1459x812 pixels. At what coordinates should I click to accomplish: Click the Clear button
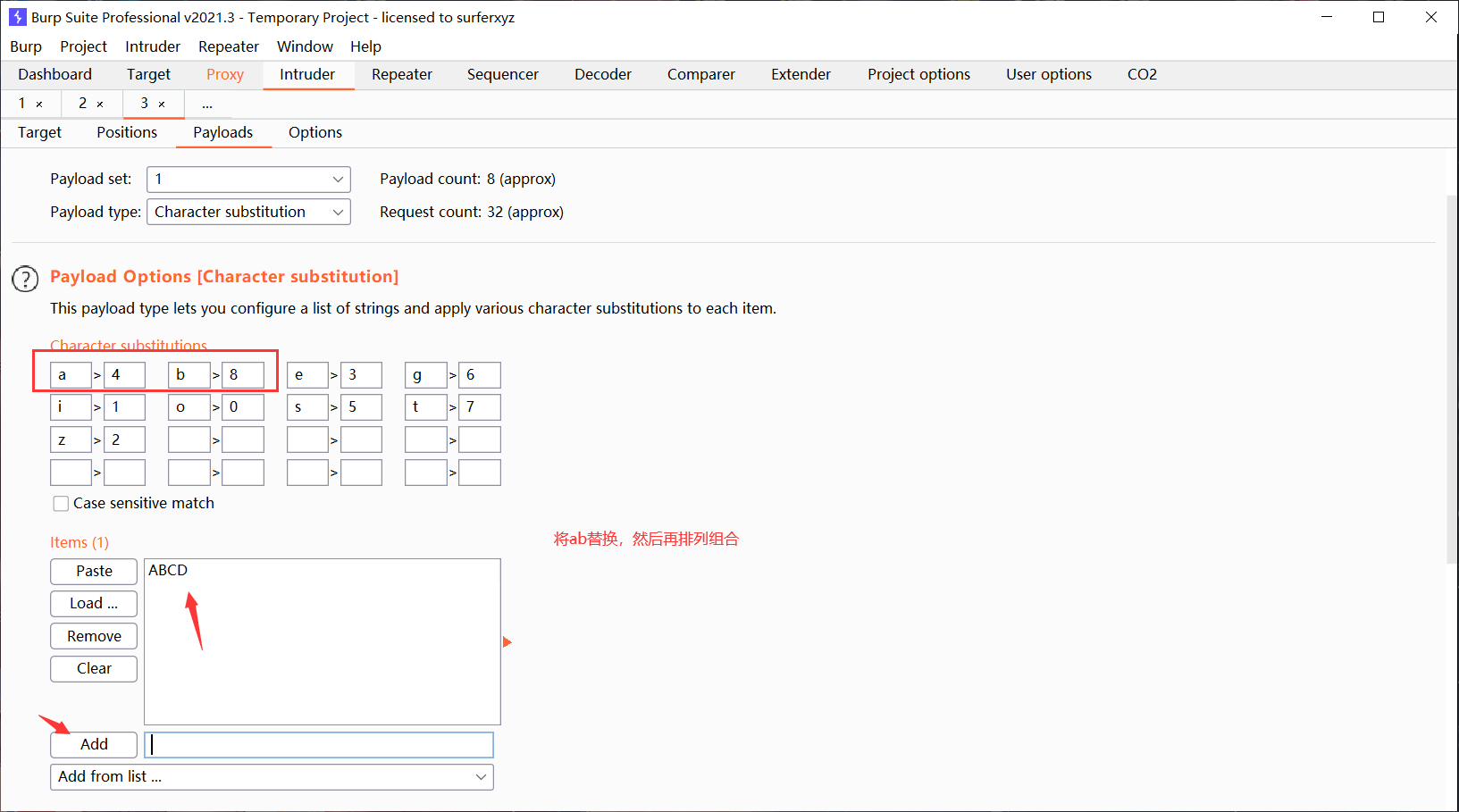[94, 669]
